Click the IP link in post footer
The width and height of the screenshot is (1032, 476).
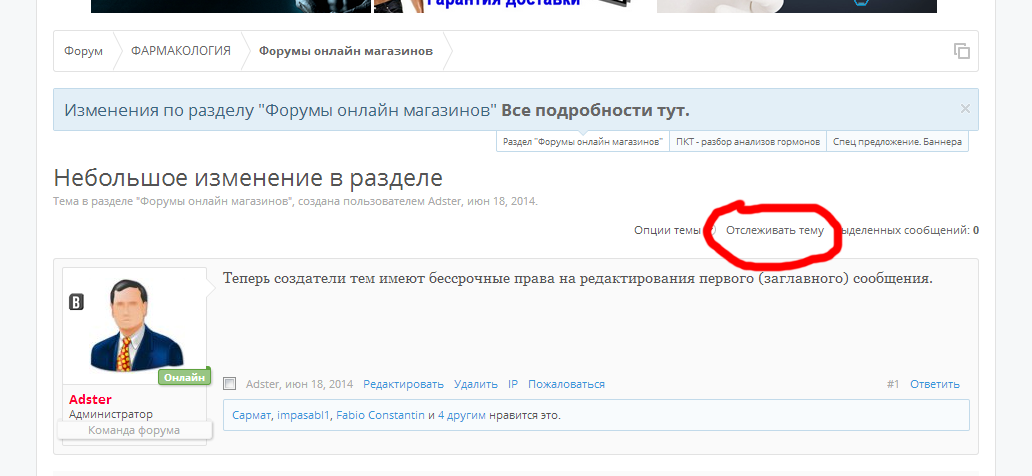coord(513,384)
